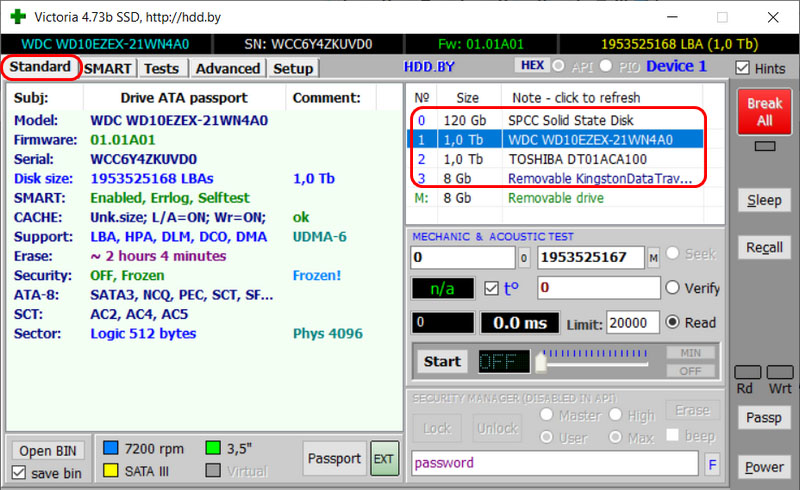The height and width of the screenshot is (490, 800).
Task: Click the green cross Victoria app icon
Action: (18, 16)
